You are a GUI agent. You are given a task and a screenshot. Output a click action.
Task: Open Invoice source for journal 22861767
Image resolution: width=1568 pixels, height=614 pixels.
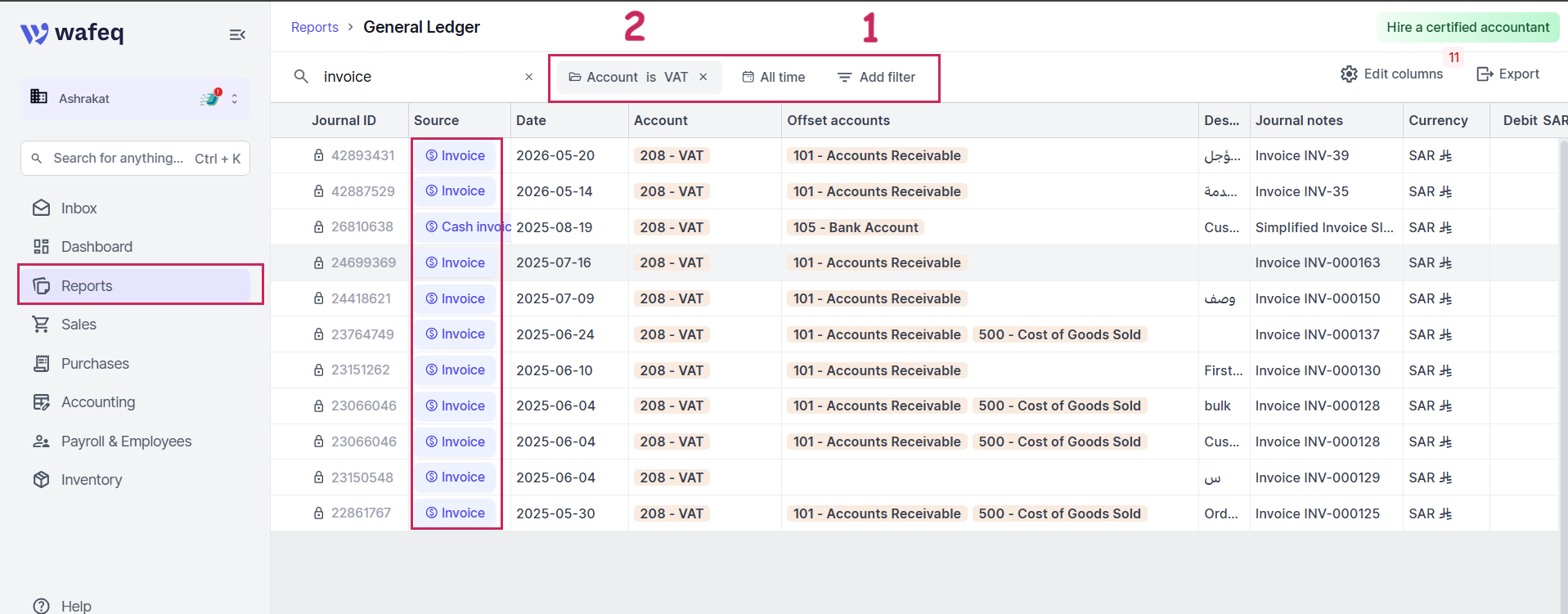(x=456, y=513)
